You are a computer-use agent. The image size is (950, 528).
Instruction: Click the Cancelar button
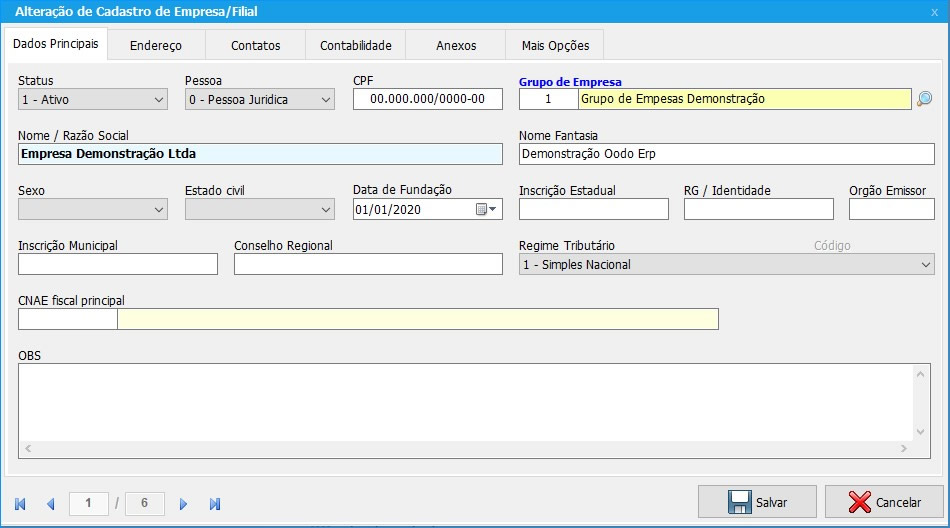click(885, 502)
